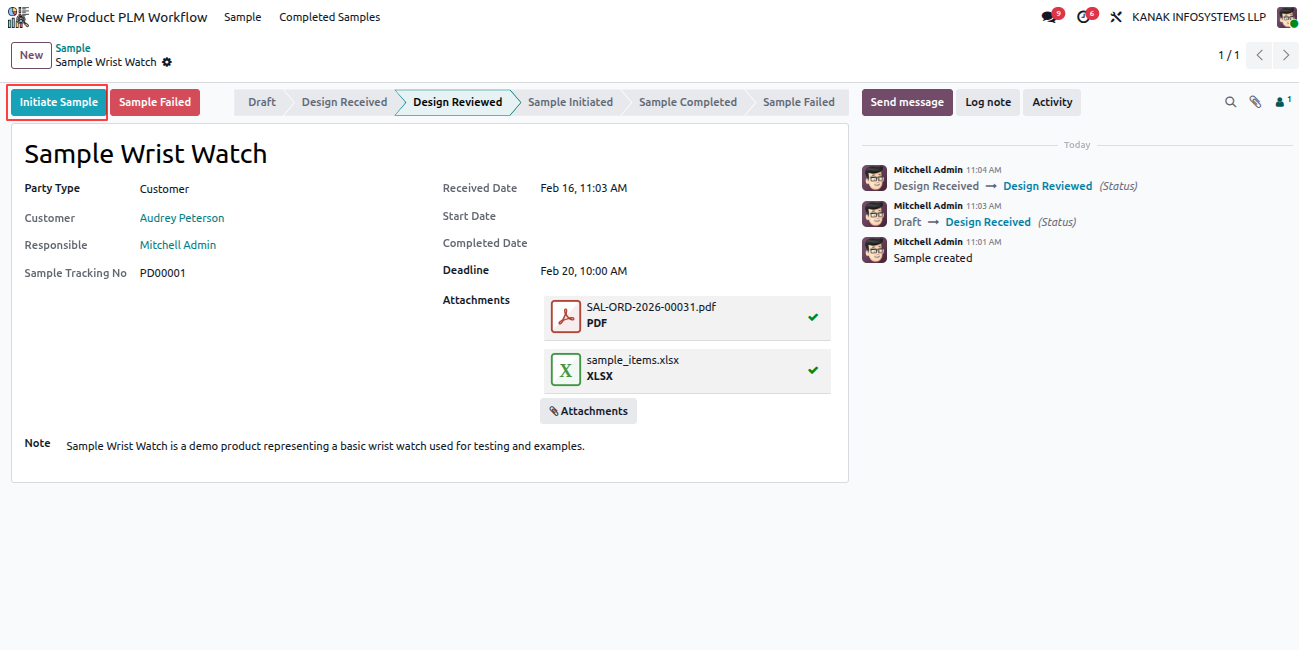Open responsible Mitchell Admin link
The width and height of the screenshot is (1299, 650).
(x=178, y=245)
